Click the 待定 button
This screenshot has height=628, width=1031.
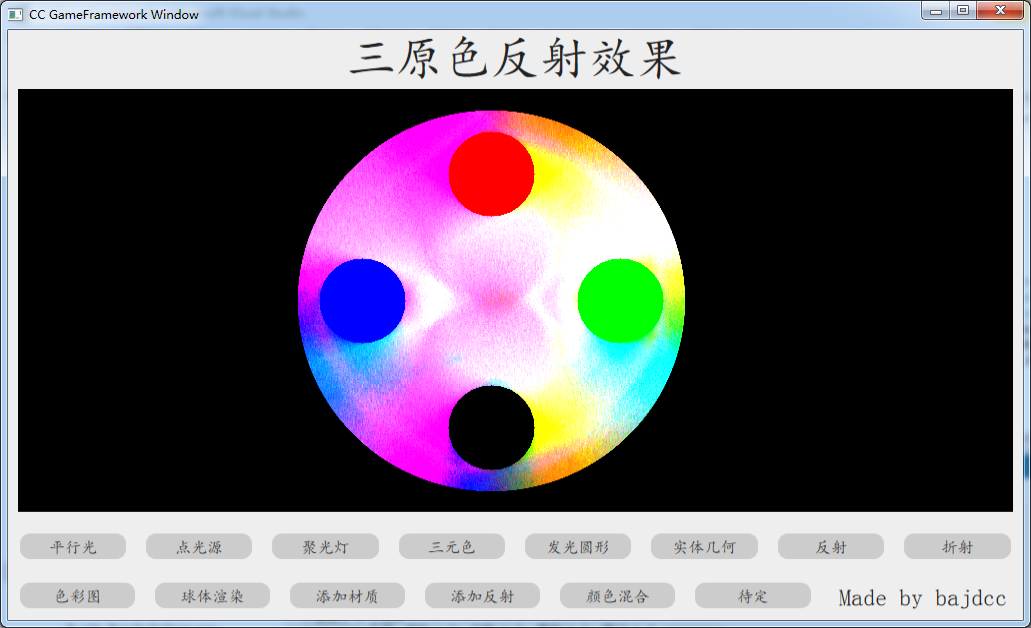753,596
